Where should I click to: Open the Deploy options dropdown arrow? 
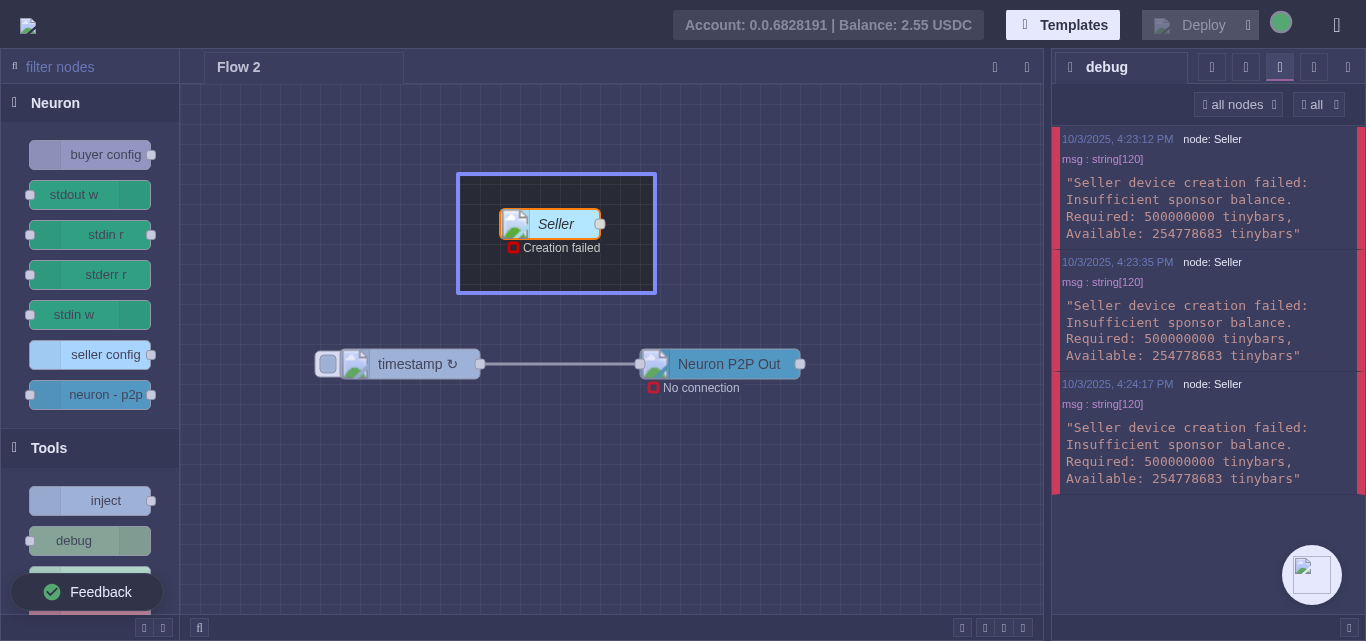(1248, 25)
